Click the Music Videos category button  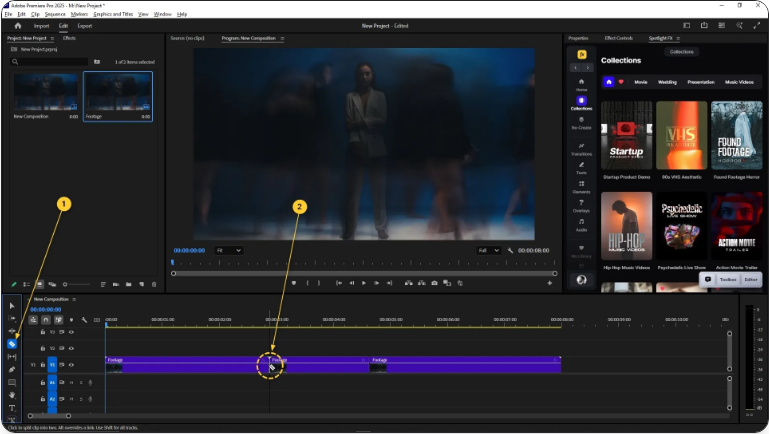[740, 82]
